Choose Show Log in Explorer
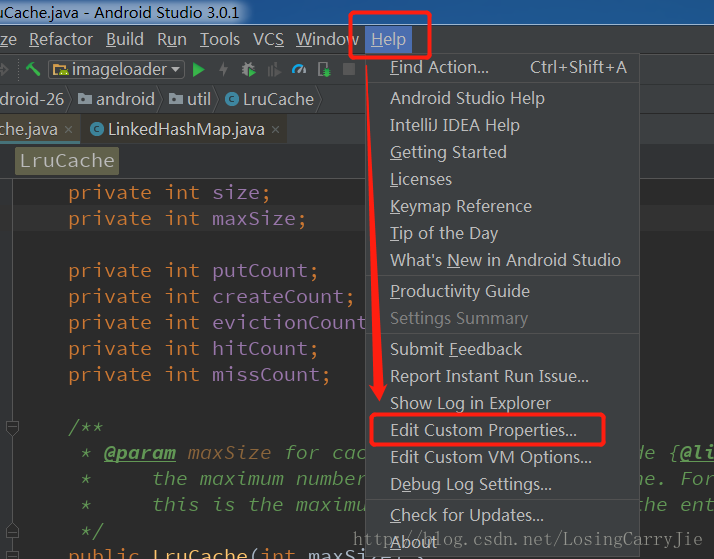This screenshot has width=714, height=559. click(x=503, y=403)
